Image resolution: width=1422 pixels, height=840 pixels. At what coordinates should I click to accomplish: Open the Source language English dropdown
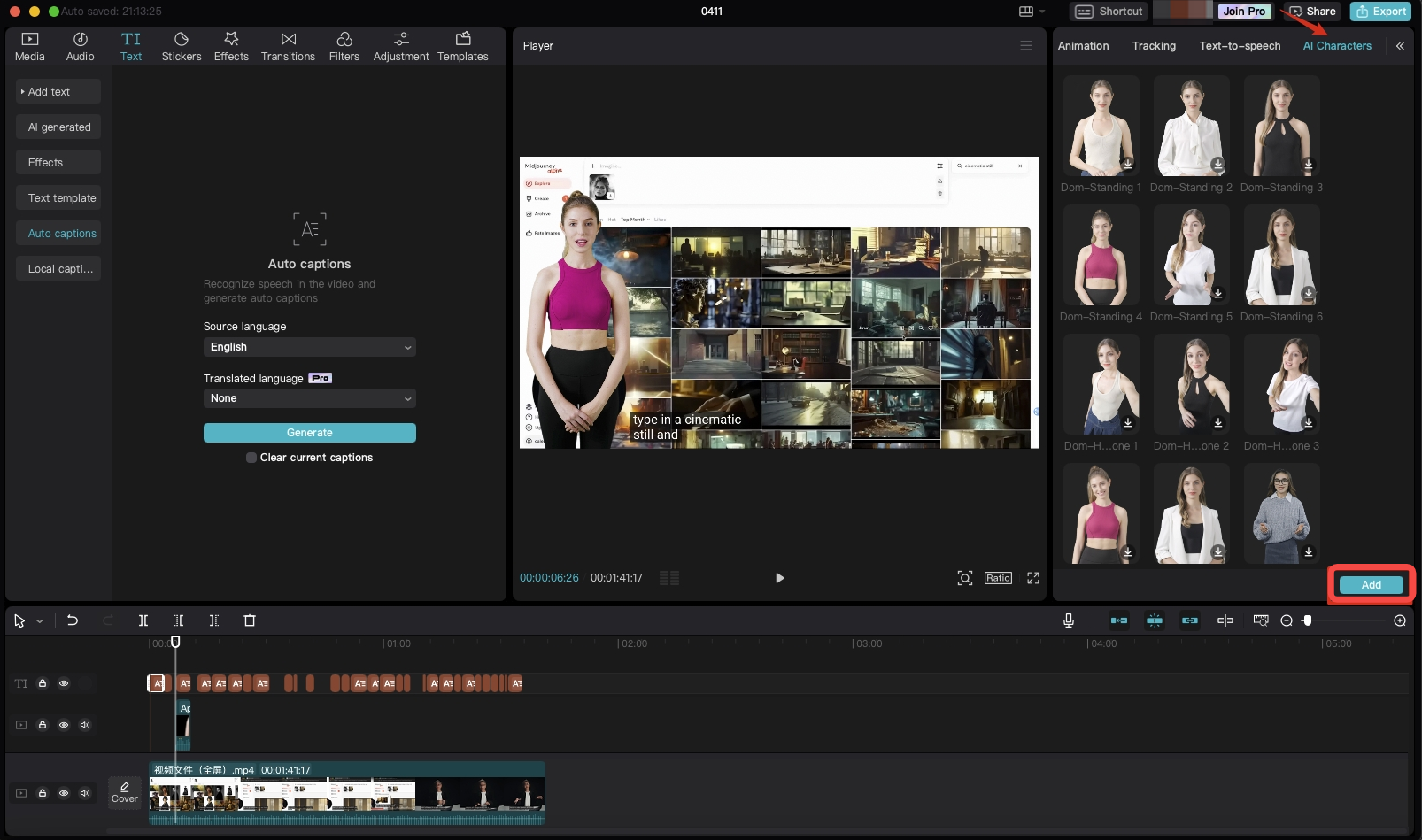(x=309, y=347)
